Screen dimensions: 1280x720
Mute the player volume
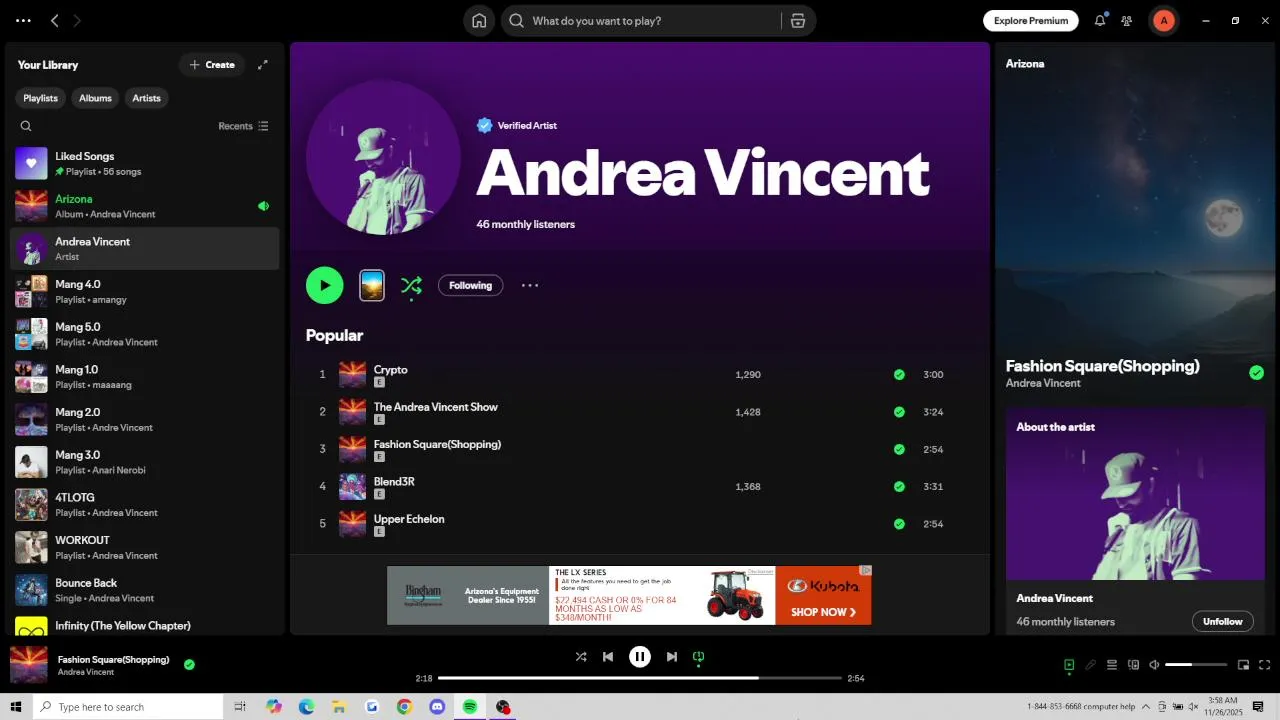[x=1155, y=665]
